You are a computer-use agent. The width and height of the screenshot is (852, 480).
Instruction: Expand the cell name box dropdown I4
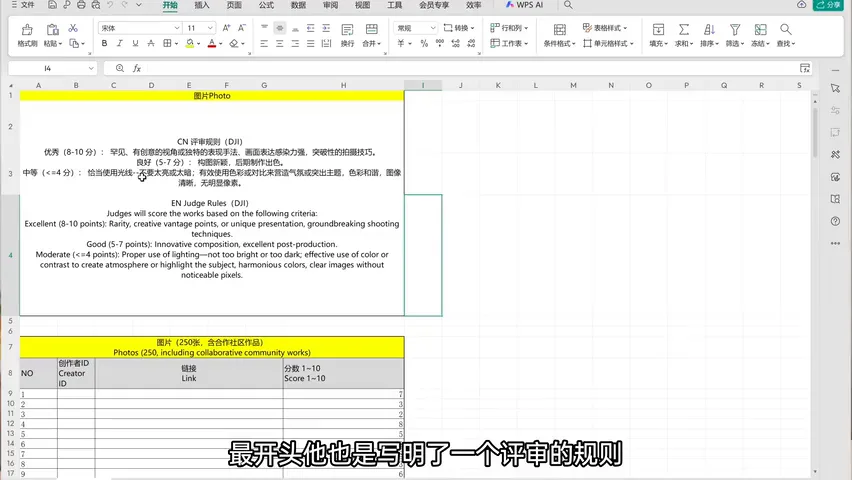[x=91, y=68]
